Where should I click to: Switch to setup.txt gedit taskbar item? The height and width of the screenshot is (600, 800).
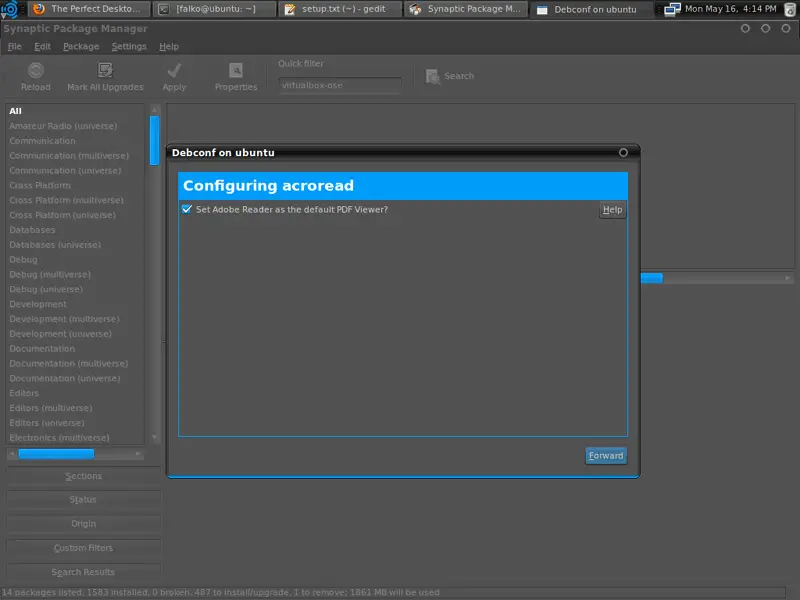(x=340, y=9)
